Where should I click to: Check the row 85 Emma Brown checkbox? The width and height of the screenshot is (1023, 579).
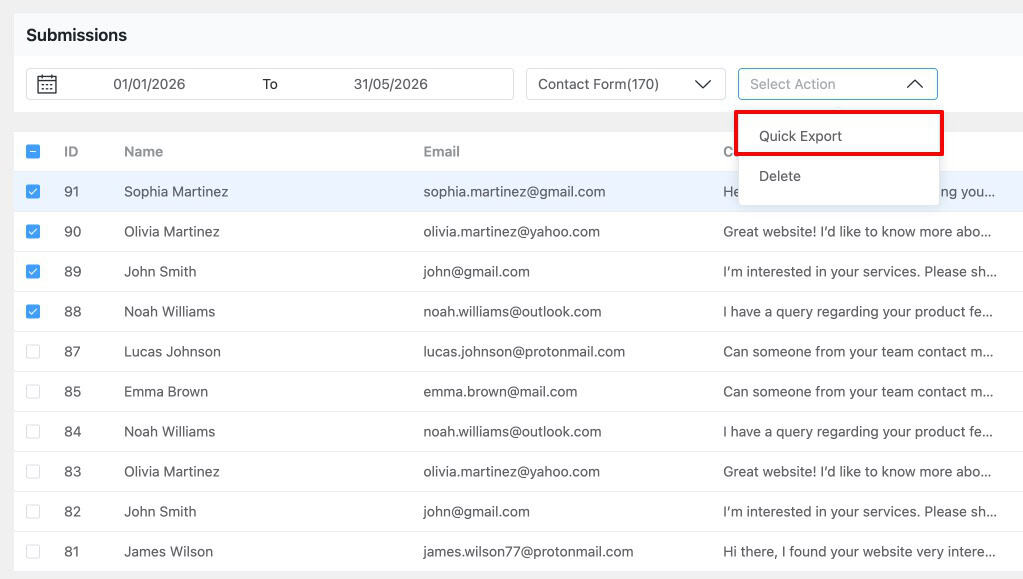(x=33, y=392)
